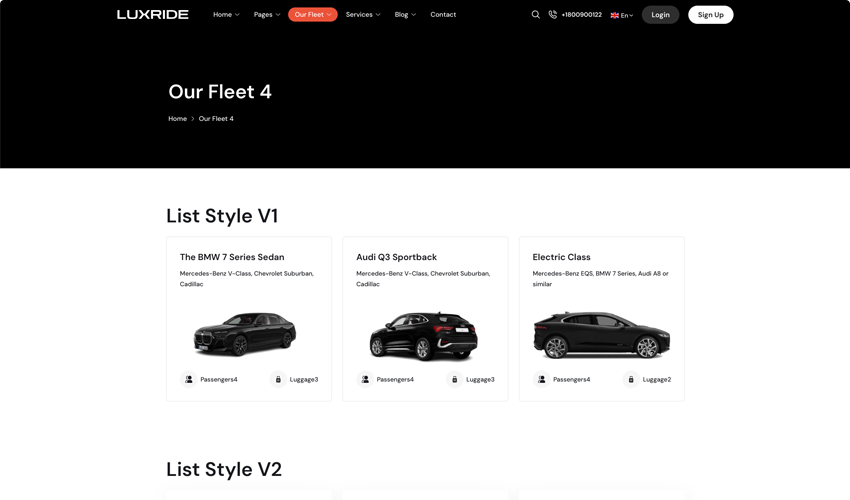Viewport: 850px width, 500px height.
Task: Click the phone handset icon
Action: tap(553, 15)
